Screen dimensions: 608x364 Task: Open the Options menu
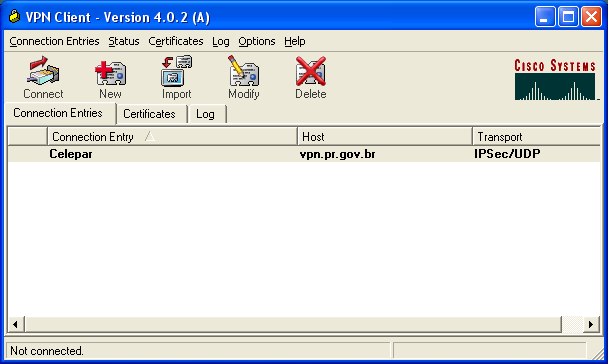pos(257,41)
